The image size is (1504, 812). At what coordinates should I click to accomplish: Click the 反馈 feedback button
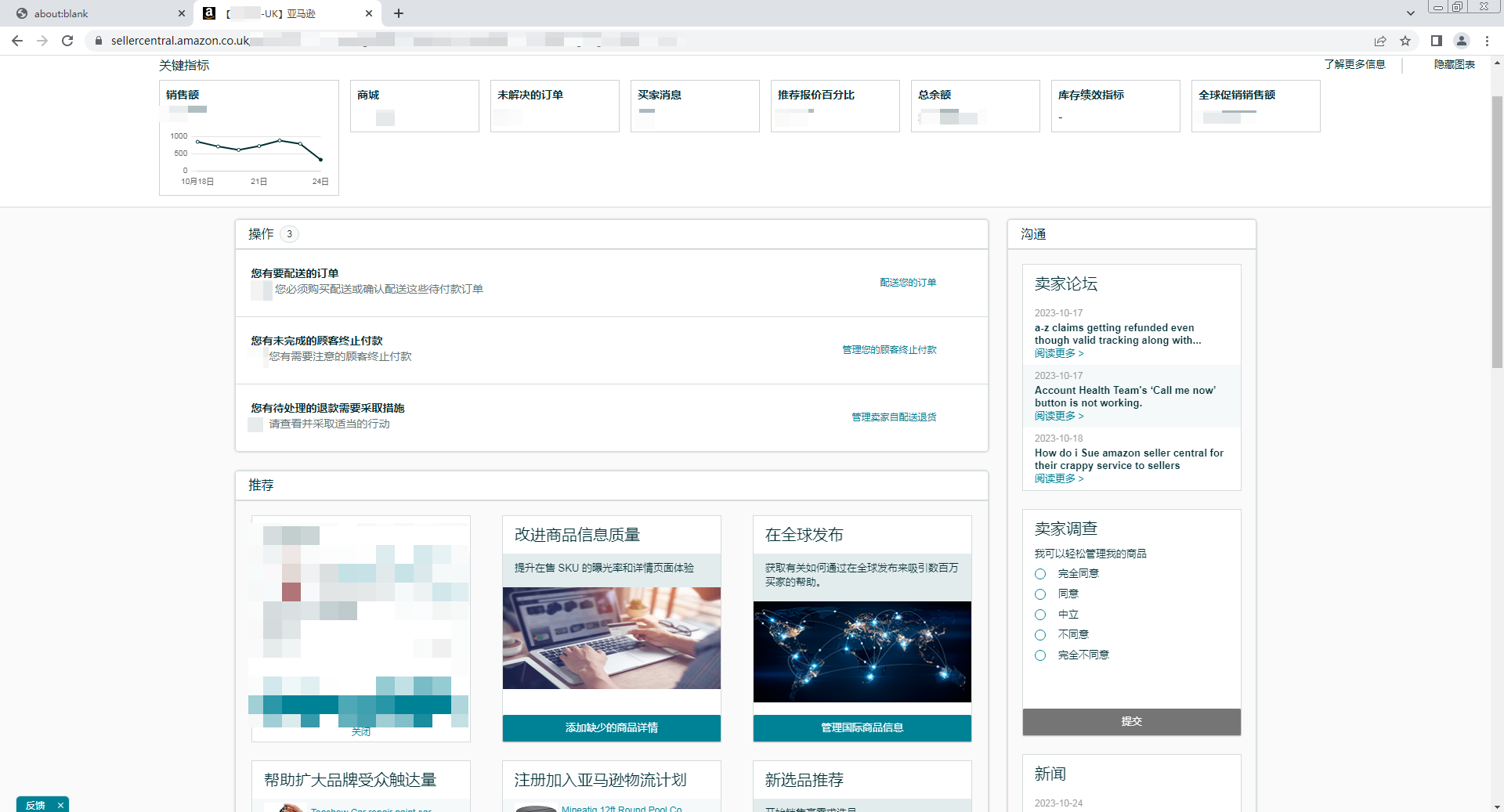(35, 805)
